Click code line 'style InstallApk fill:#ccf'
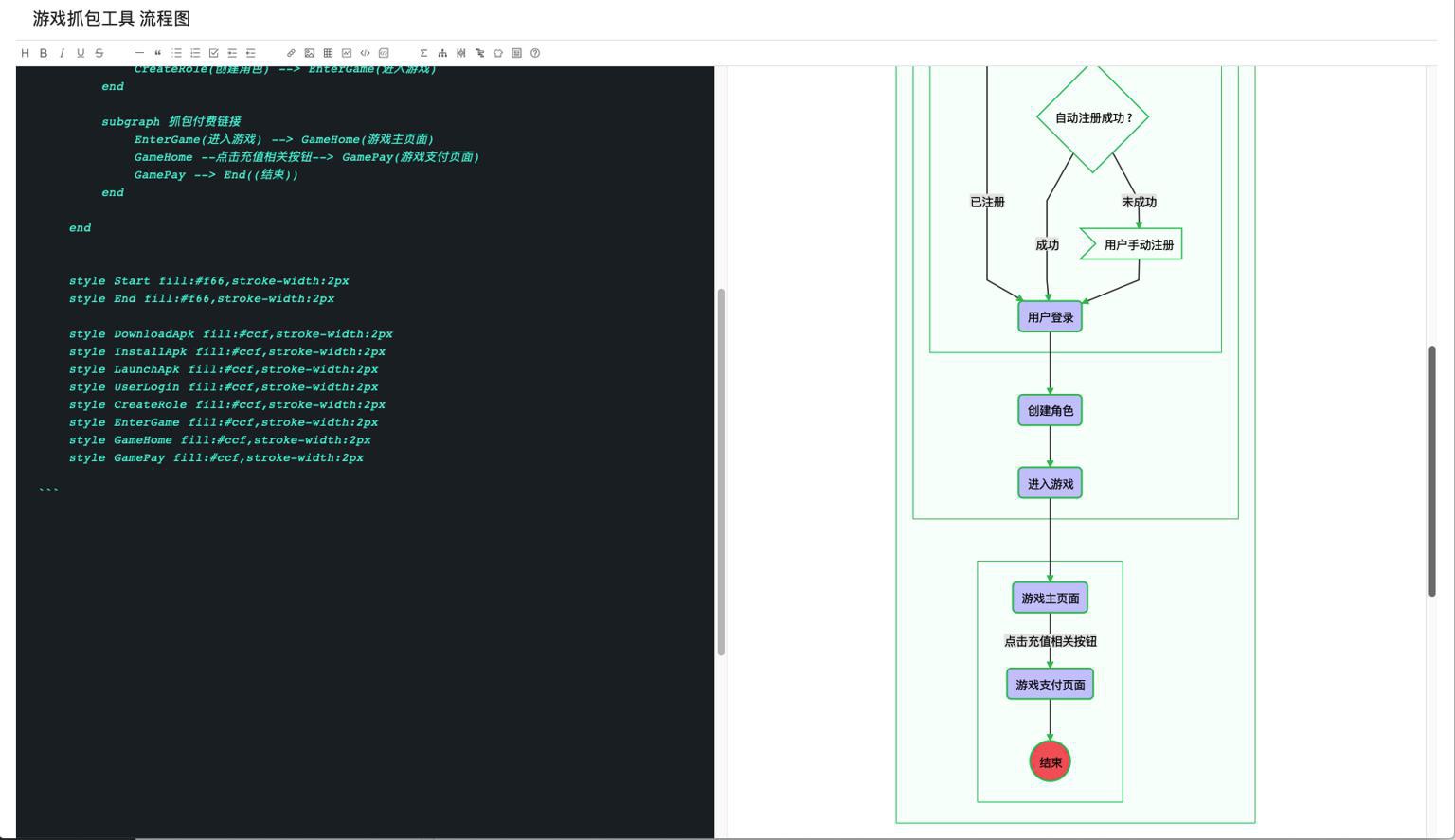This screenshot has width=1455, height=840. [227, 351]
